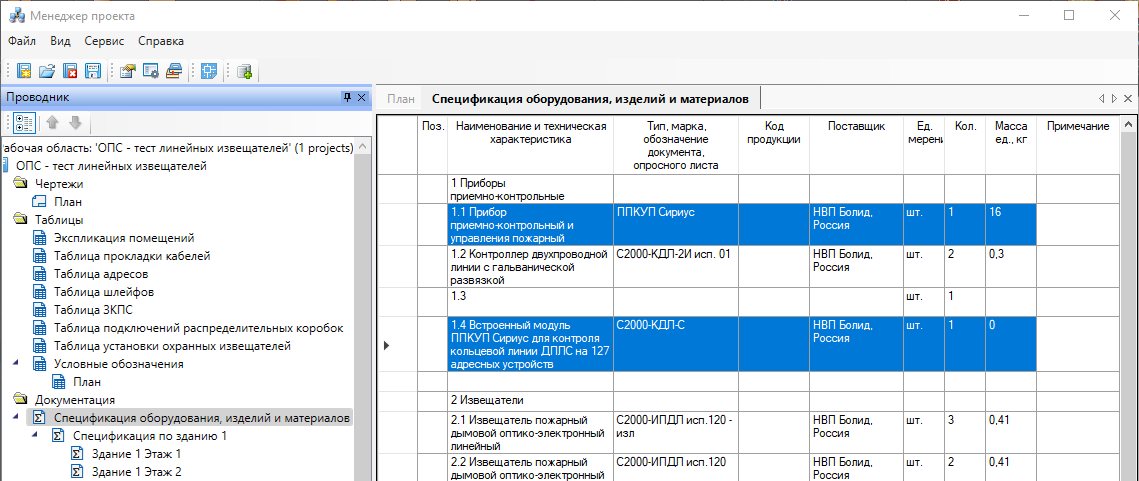Click the С2000-ИПДЛ исп.120 - изл cell
Viewport: 1139px width, 481px height.
(x=676, y=432)
